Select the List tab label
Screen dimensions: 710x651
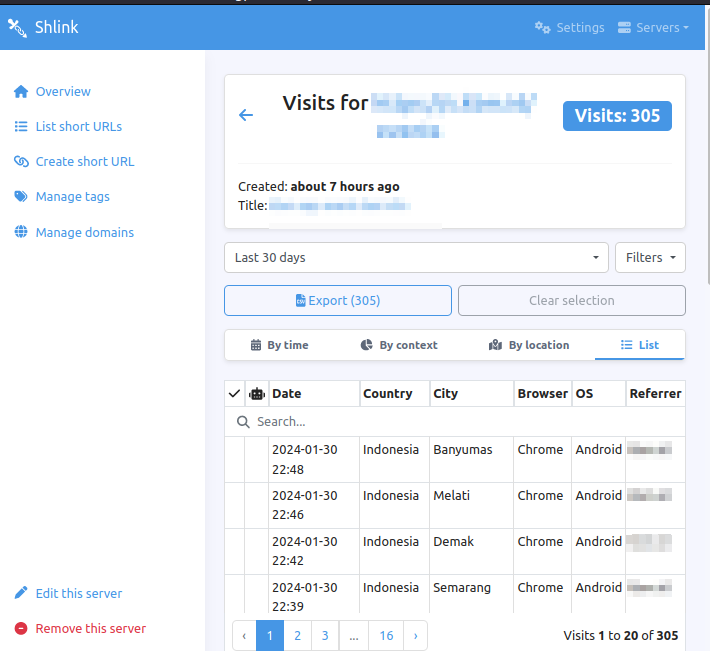pyautogui.click(x=648, y=345)
